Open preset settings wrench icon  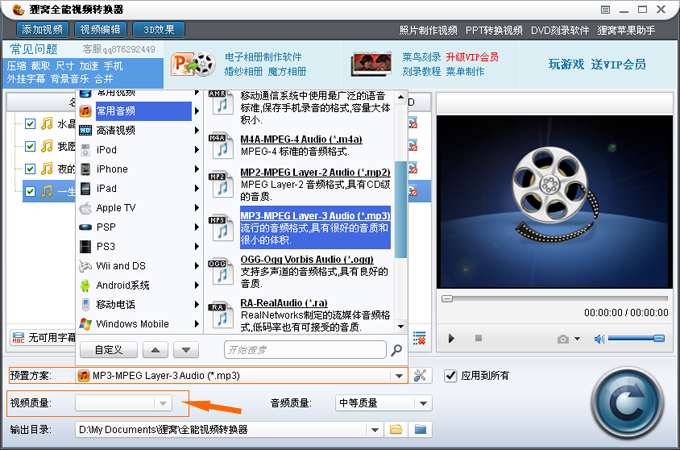(420, 375)
